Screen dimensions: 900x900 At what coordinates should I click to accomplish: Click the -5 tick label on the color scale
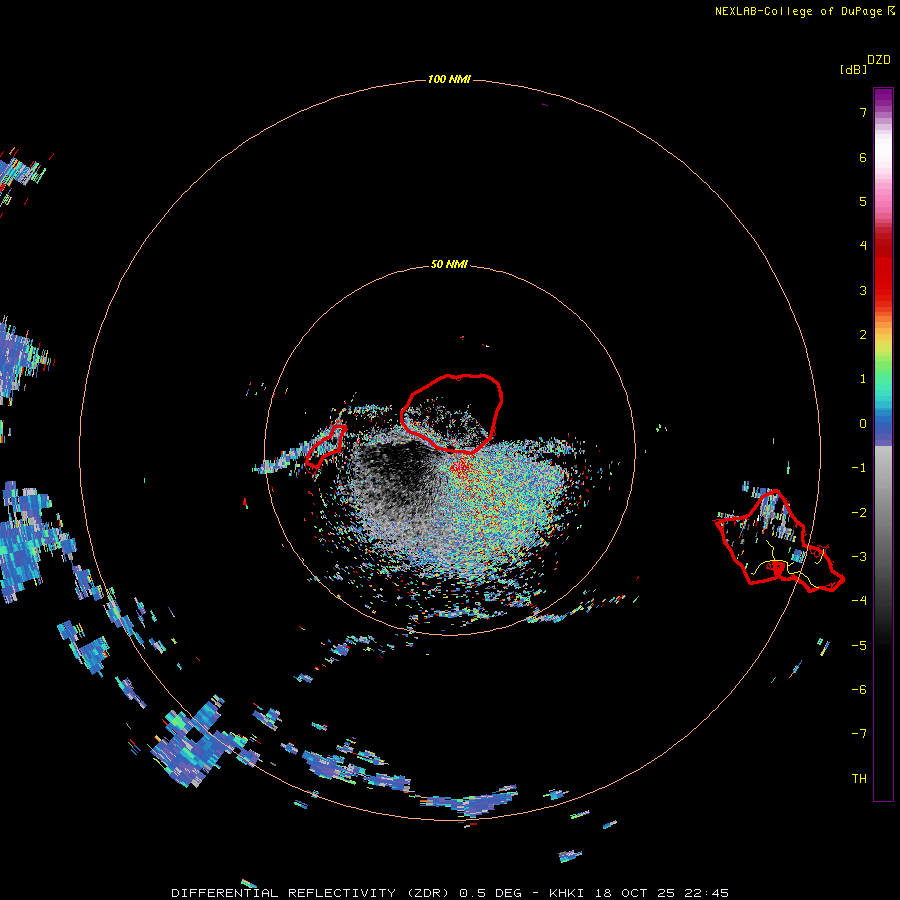[x=859, y=646]
